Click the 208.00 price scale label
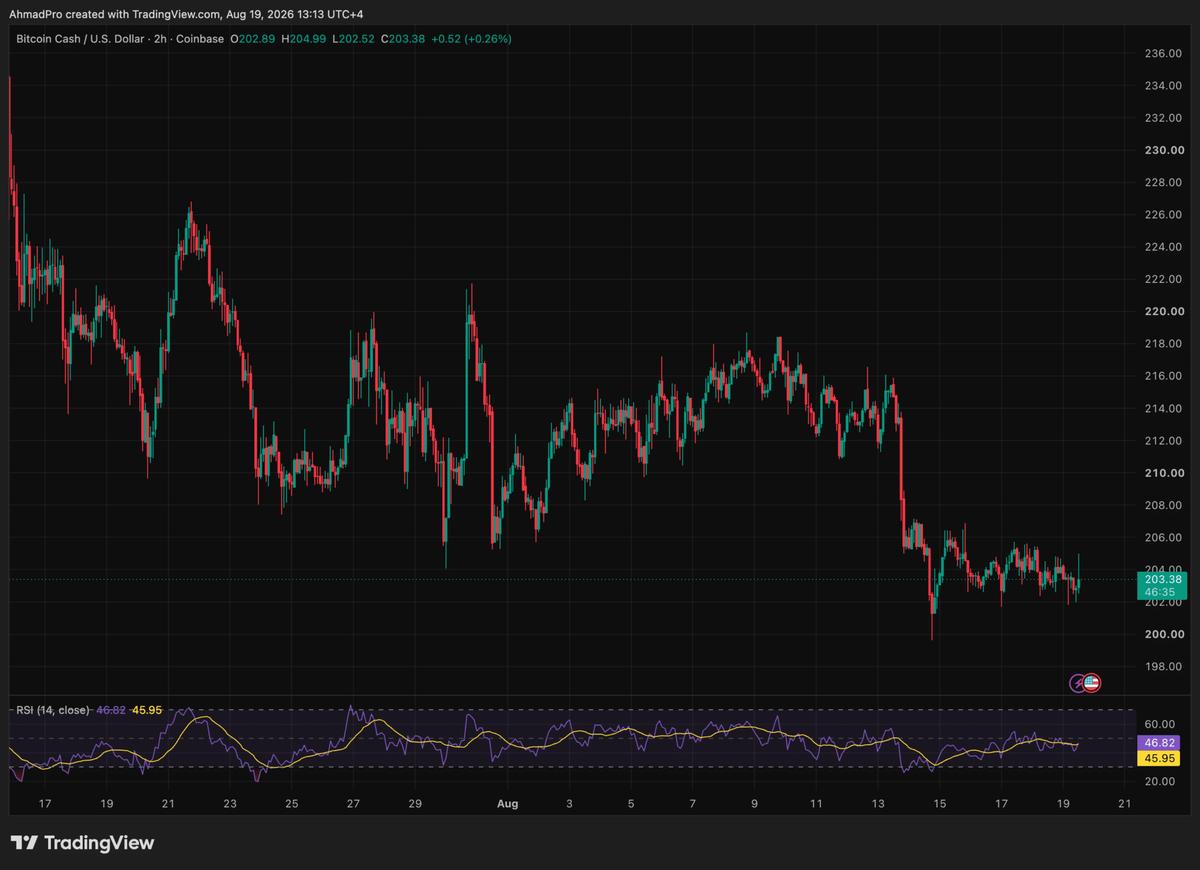The image size is (1200, 870). (x=1163, y=505)
